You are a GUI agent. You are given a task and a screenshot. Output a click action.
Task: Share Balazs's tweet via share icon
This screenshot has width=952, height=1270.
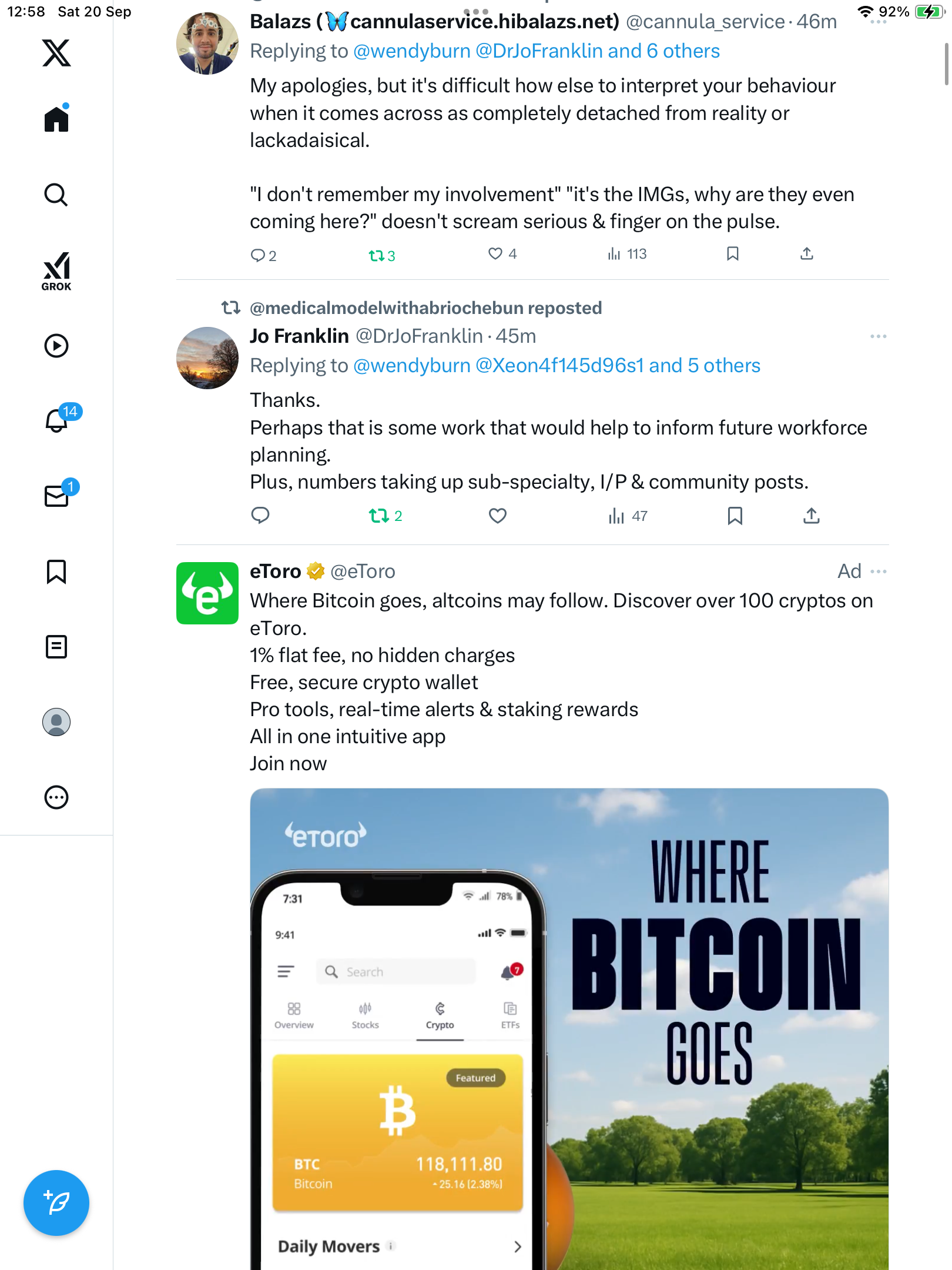click(807, 254)
